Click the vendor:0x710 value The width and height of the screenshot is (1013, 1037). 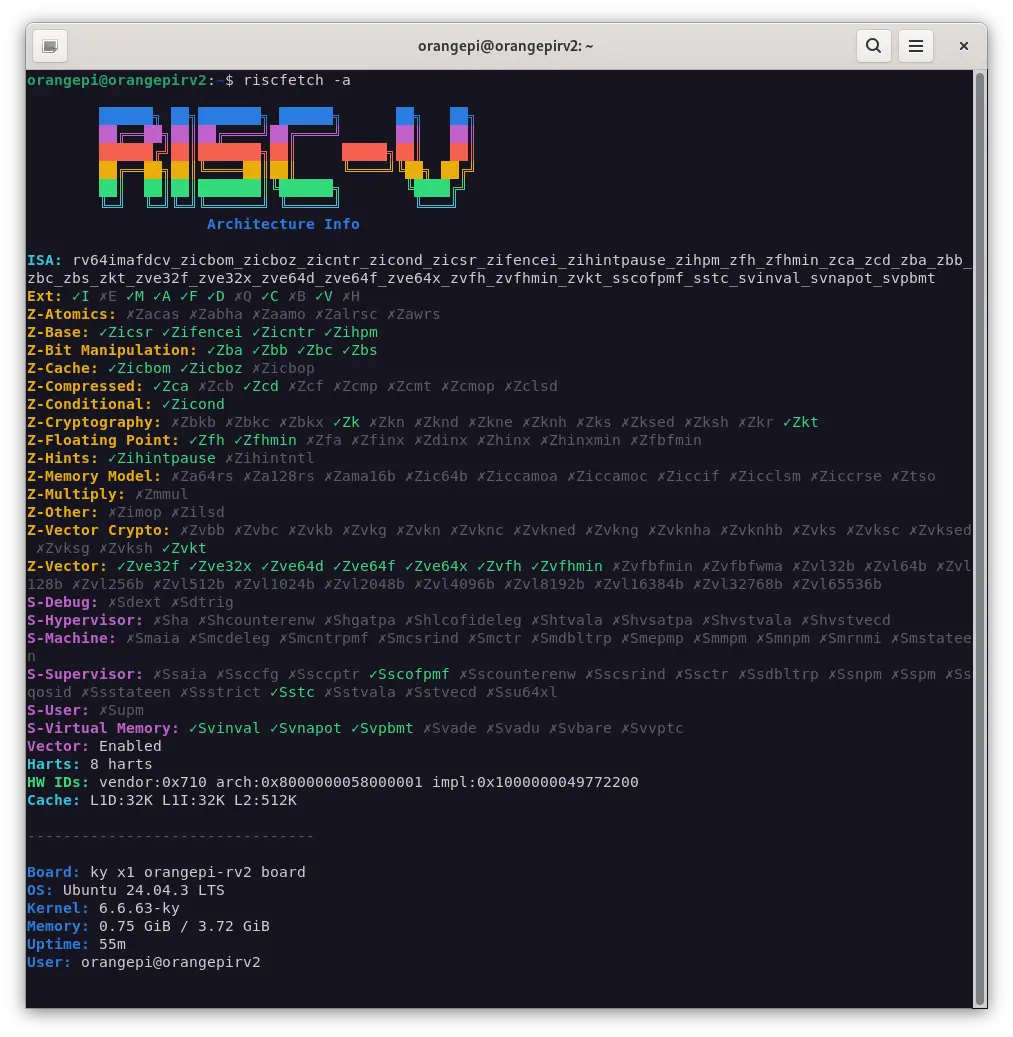pos(153,782)
